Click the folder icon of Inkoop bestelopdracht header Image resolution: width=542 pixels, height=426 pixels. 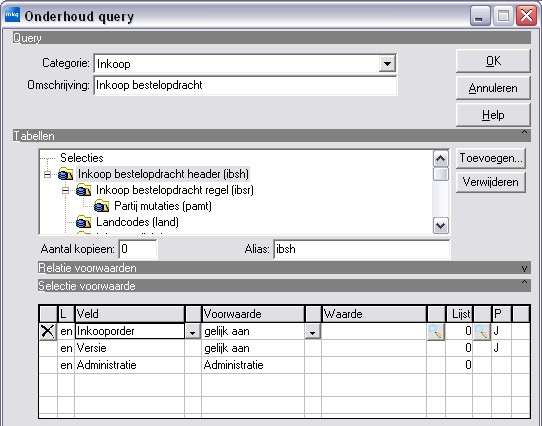pyautogui.click(x=66, y=174)
